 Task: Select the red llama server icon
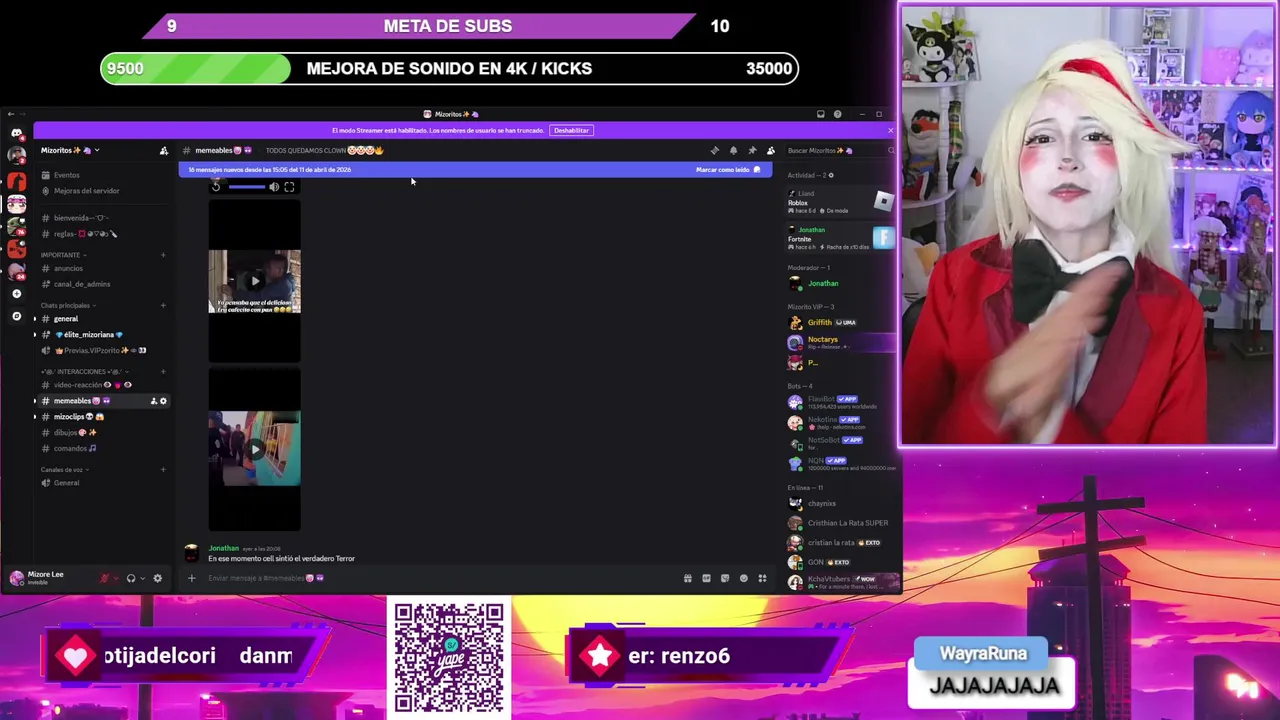click(16, 180)
